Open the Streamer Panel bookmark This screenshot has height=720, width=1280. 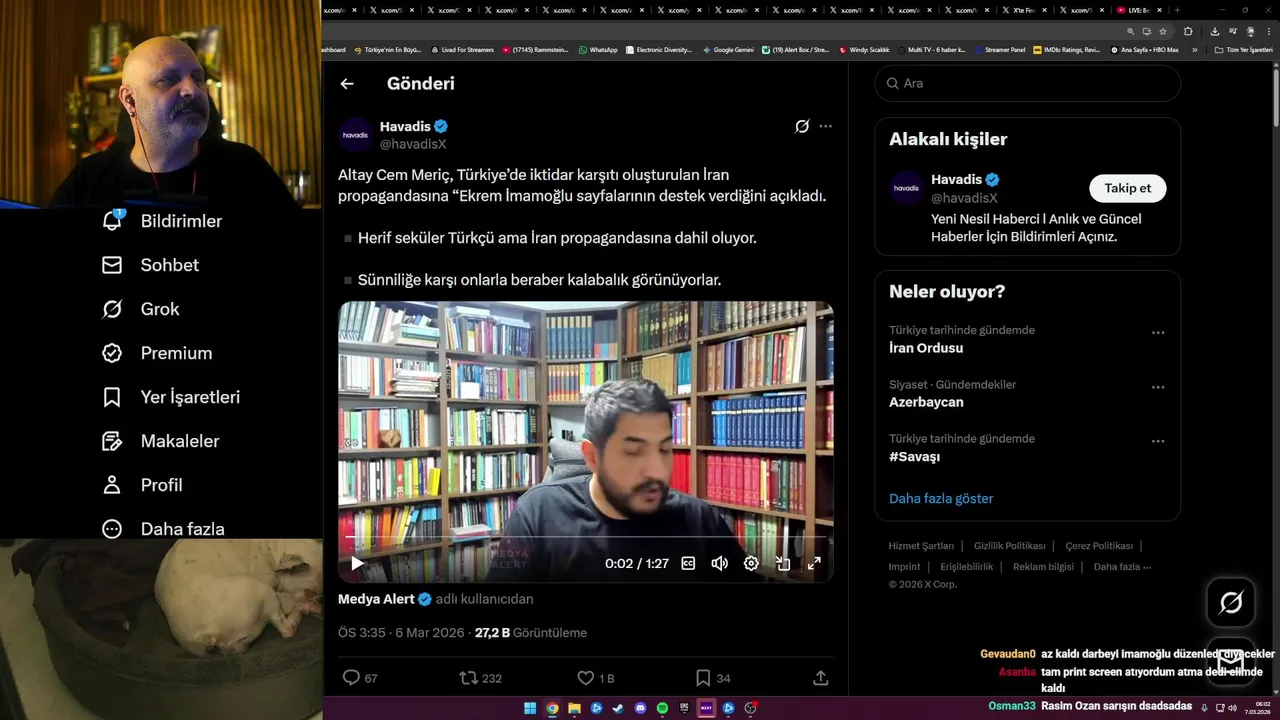coord(1000,50)
